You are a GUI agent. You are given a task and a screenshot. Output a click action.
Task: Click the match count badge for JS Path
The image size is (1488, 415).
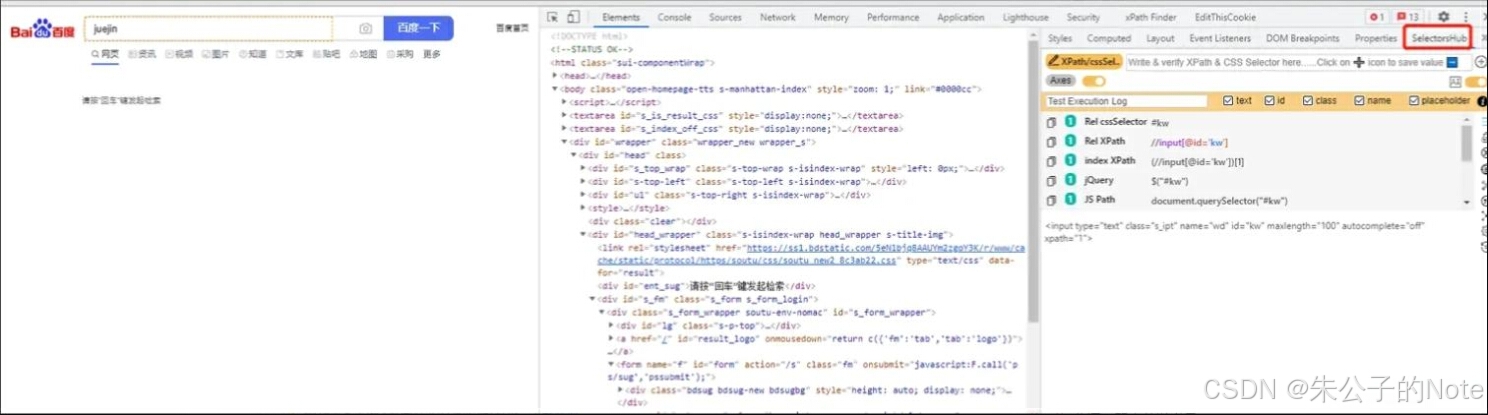[1069, 200]
